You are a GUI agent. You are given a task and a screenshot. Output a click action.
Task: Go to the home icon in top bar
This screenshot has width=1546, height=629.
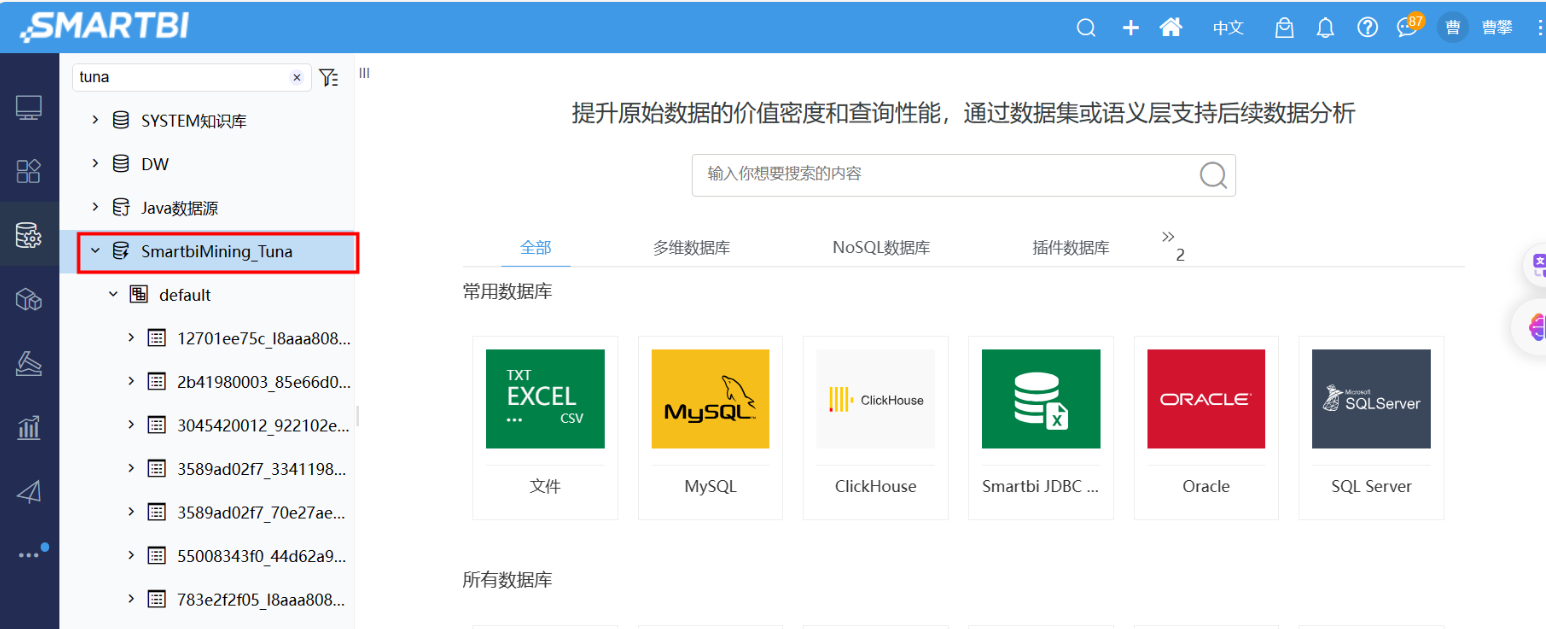(1171, 27)
